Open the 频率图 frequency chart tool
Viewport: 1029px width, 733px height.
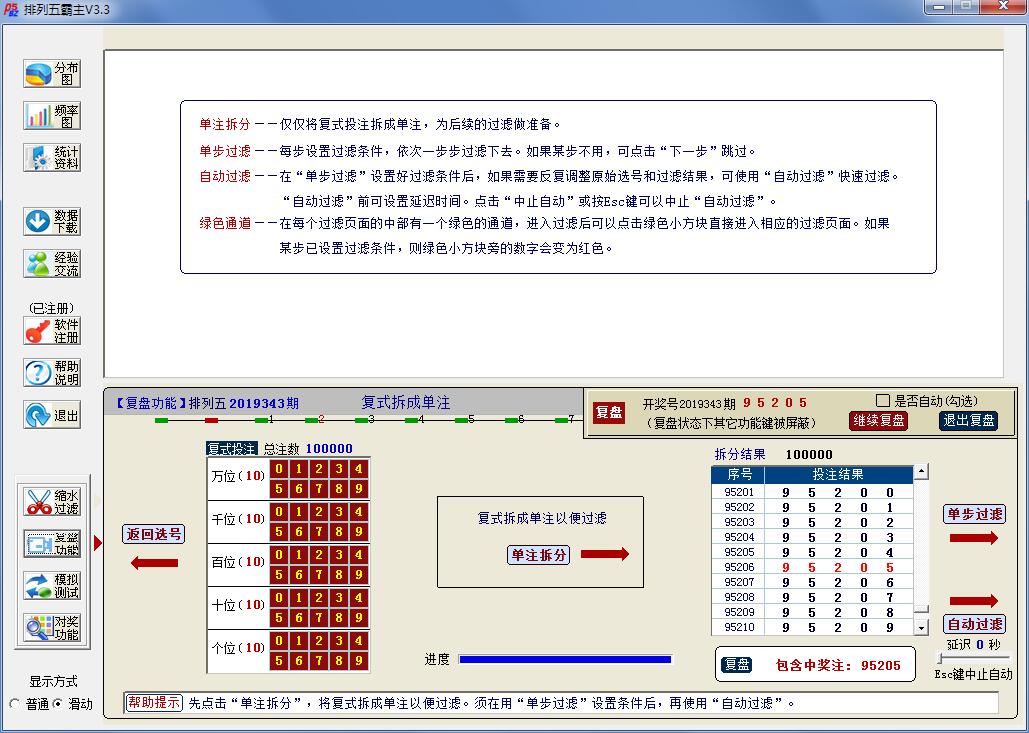pos(50,115)
